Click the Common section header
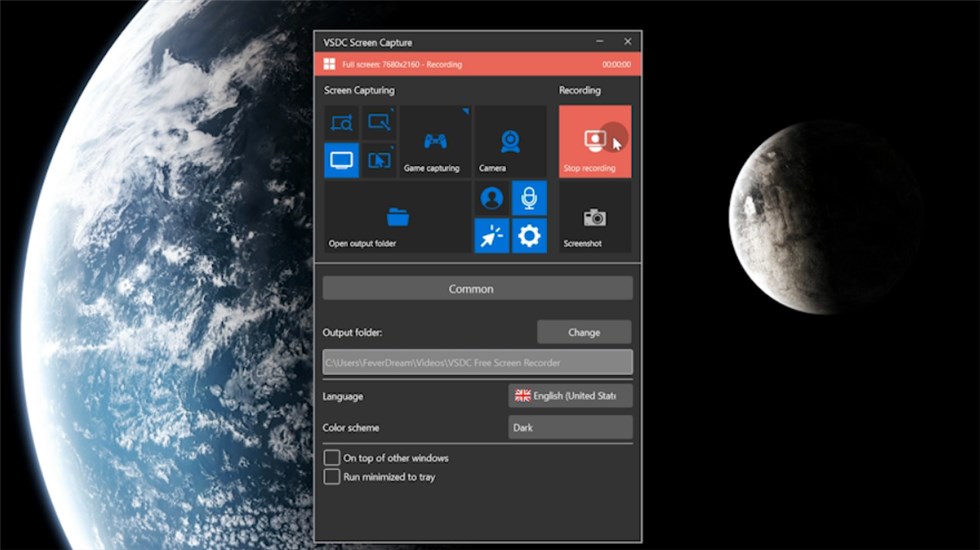The width and height of the screenshot is (980, 550). [478, 289]
